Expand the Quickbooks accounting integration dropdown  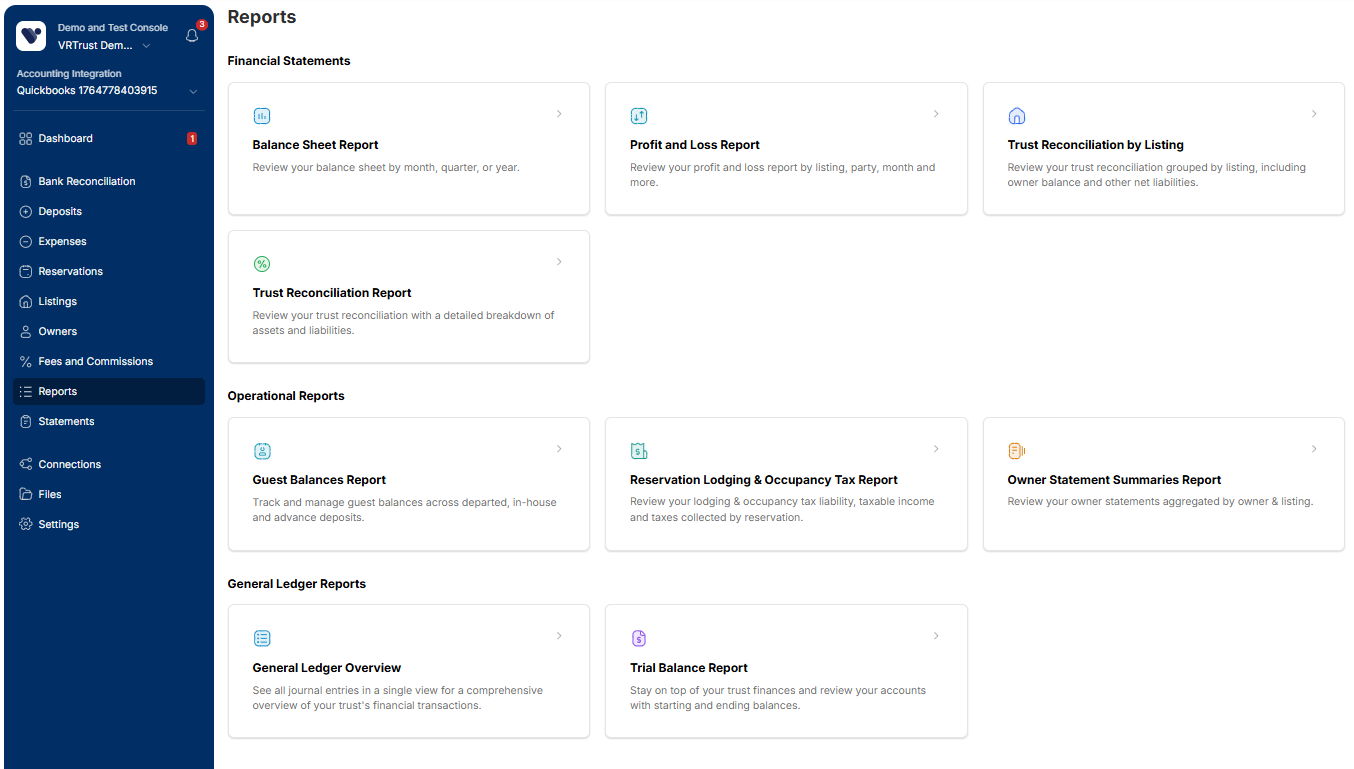(193, 92)
